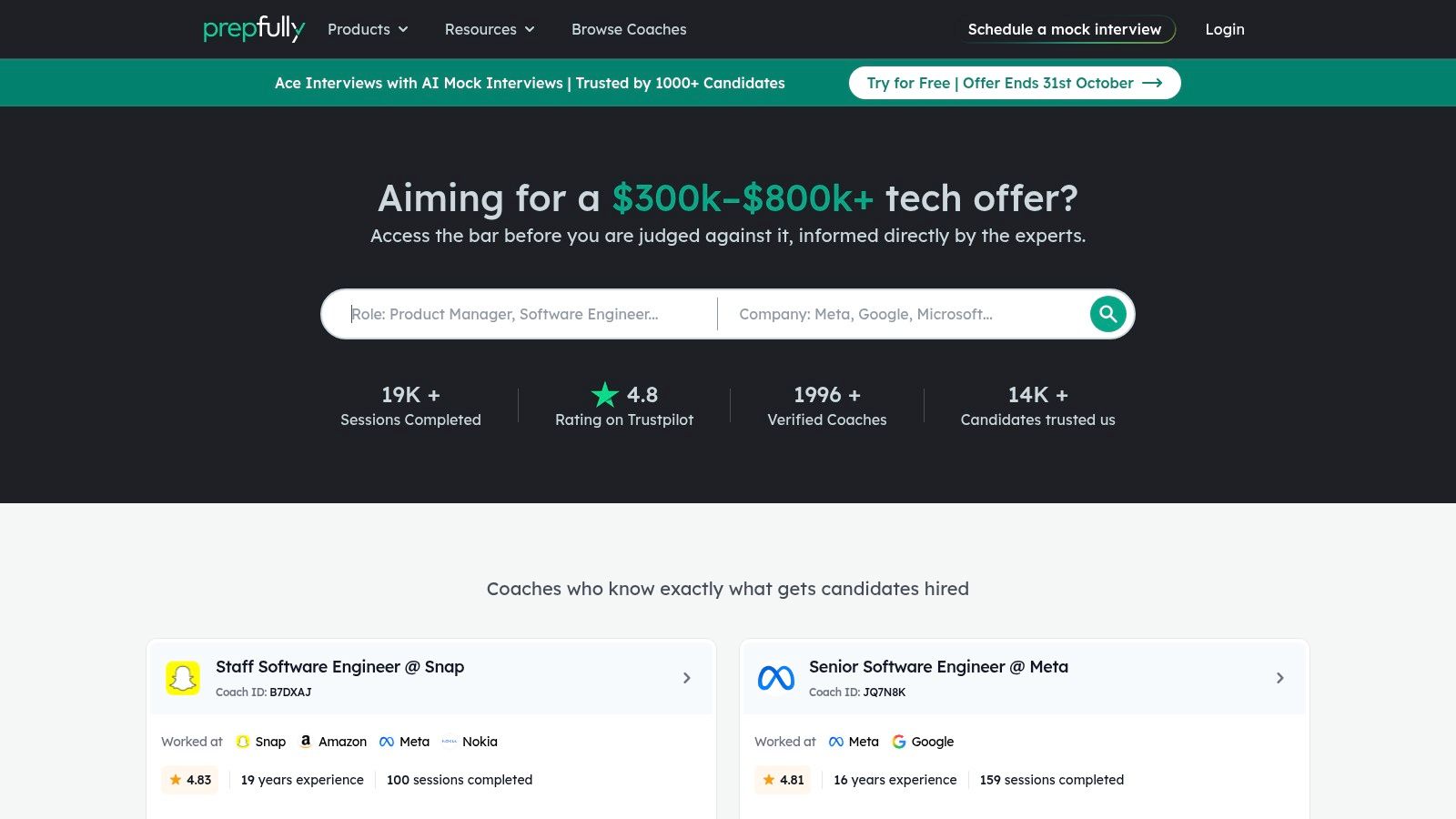Screen dimensions: 1456x819
Task: Click Staff Software Engineer @ Snap title
Action: pos(340,667)
